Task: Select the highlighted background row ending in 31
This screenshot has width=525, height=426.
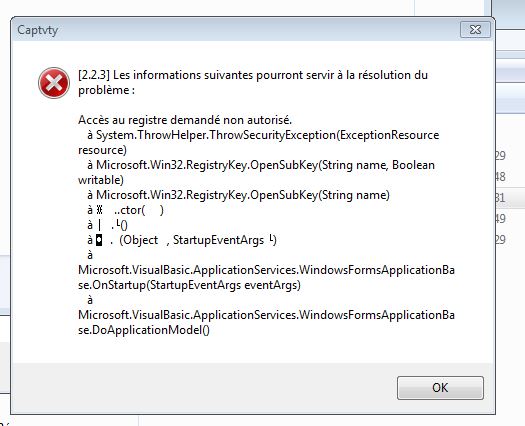Action: [510, 198]
